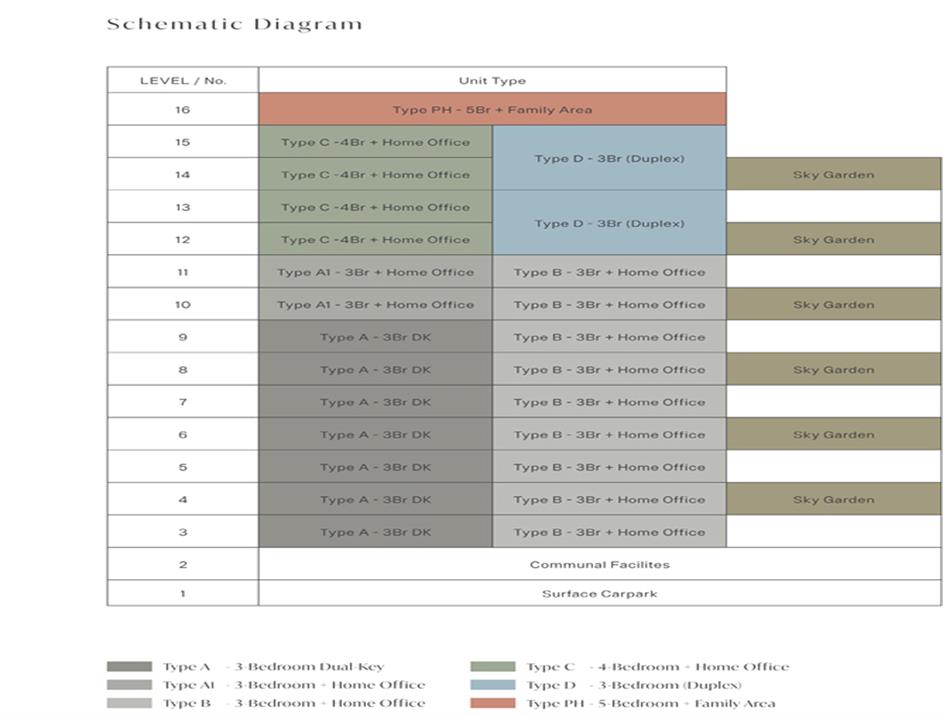Click the Surface Carpark row
This screenshot has height=717, width=943.
pos(599,593)
